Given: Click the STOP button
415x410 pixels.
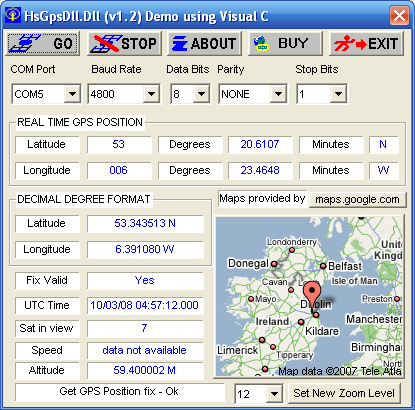Looking at the screenshot, I should pos(125,43).
